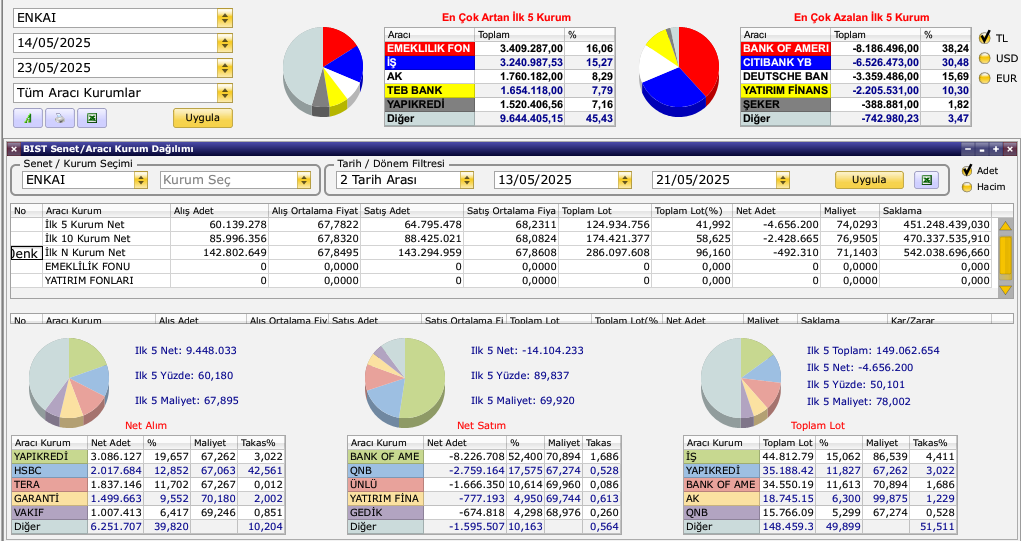
Task: Click Uygula button in Tarih / Dönem Filtresi
Action: point(869,180)
